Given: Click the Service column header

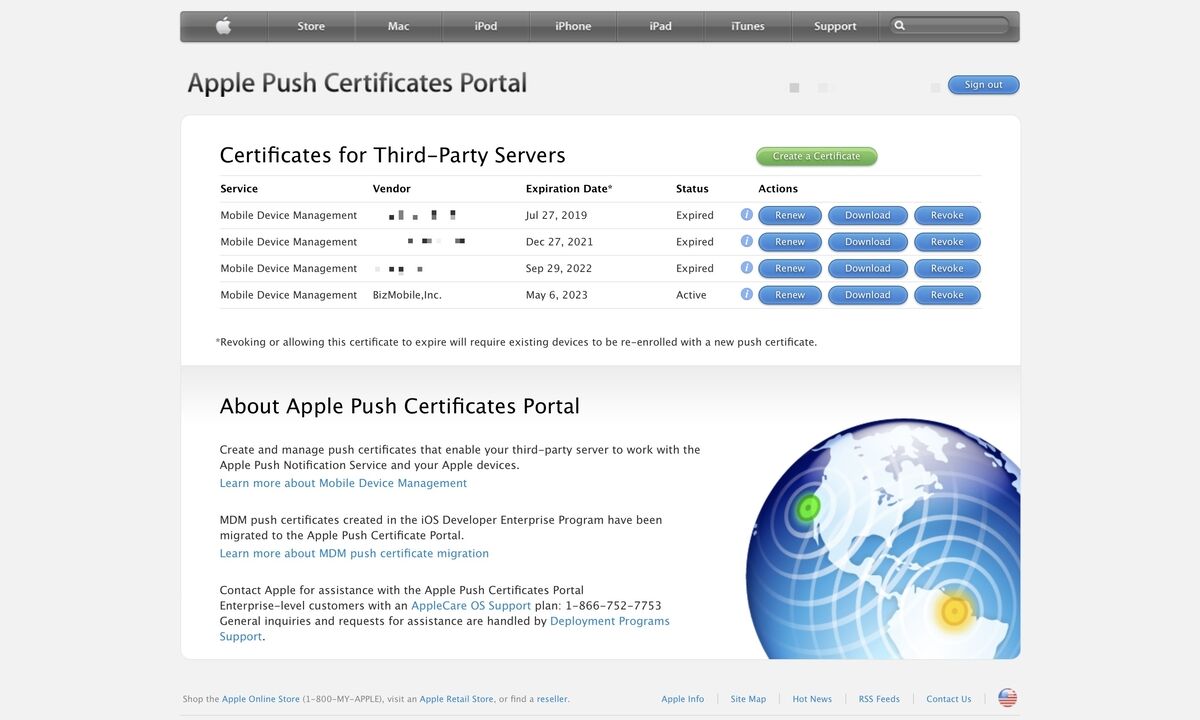Looking at the screenshot, I should 239,188.
